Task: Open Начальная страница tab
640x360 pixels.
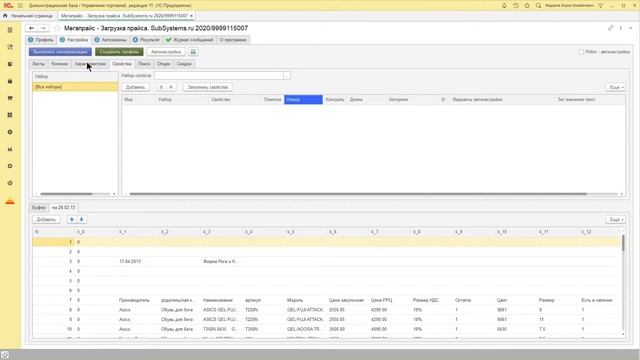Action: pos(29,16)
